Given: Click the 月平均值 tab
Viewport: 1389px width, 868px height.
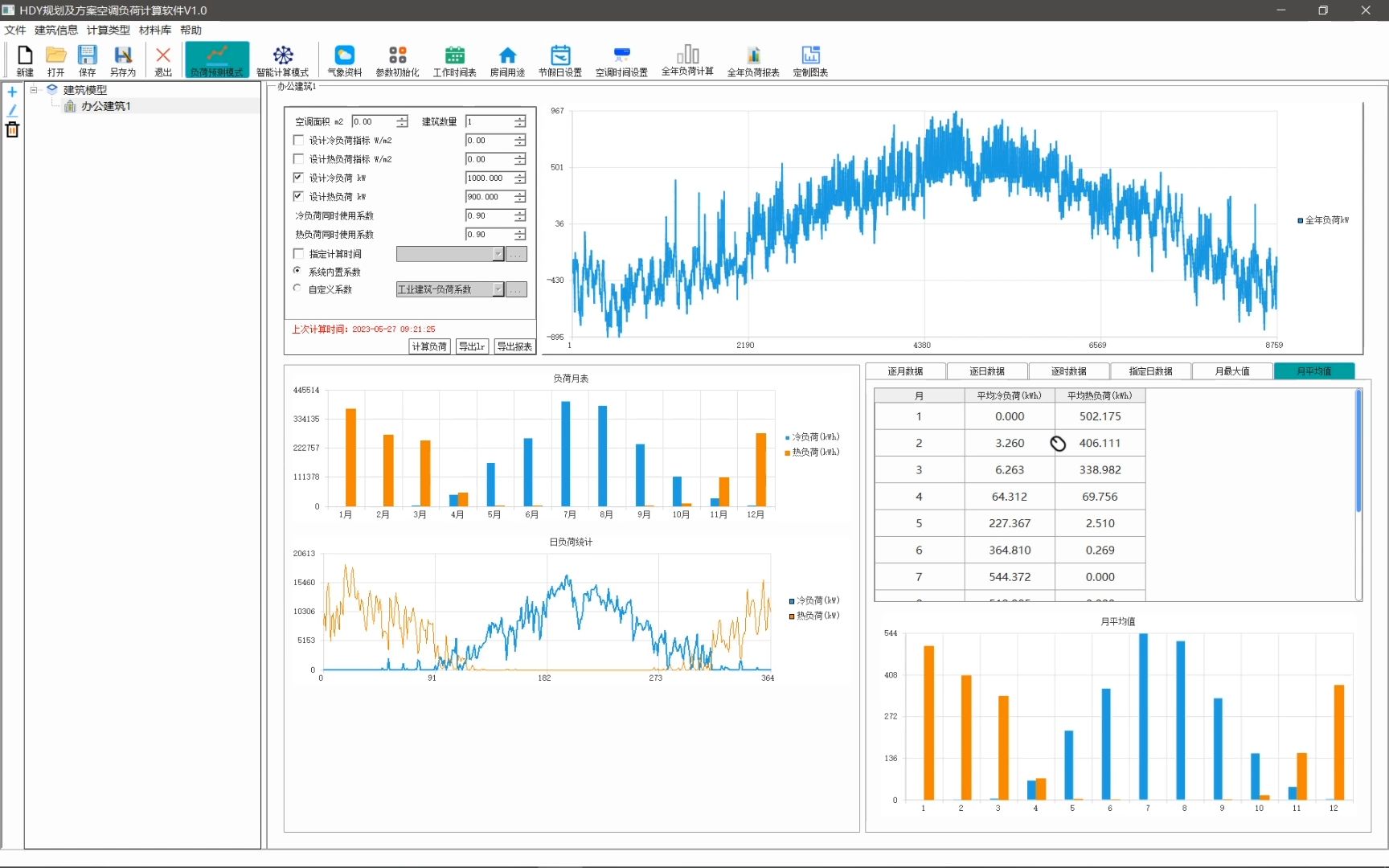Looking at the screenshot, I should pos(1314,371).
